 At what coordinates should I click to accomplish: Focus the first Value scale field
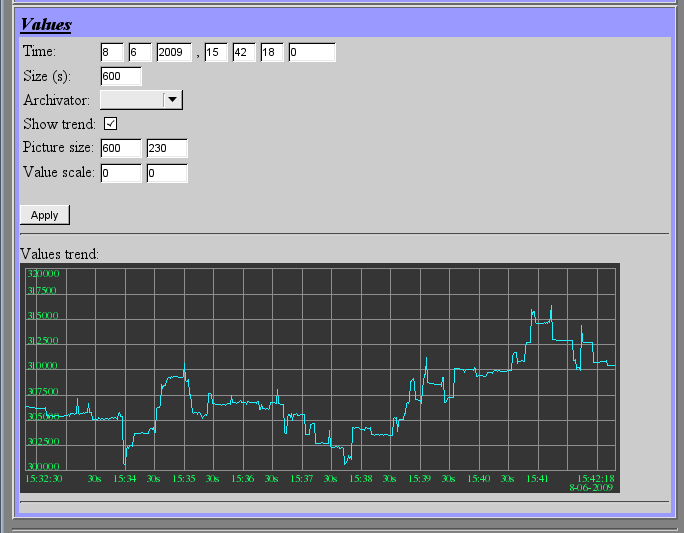(x=121, y=173)
